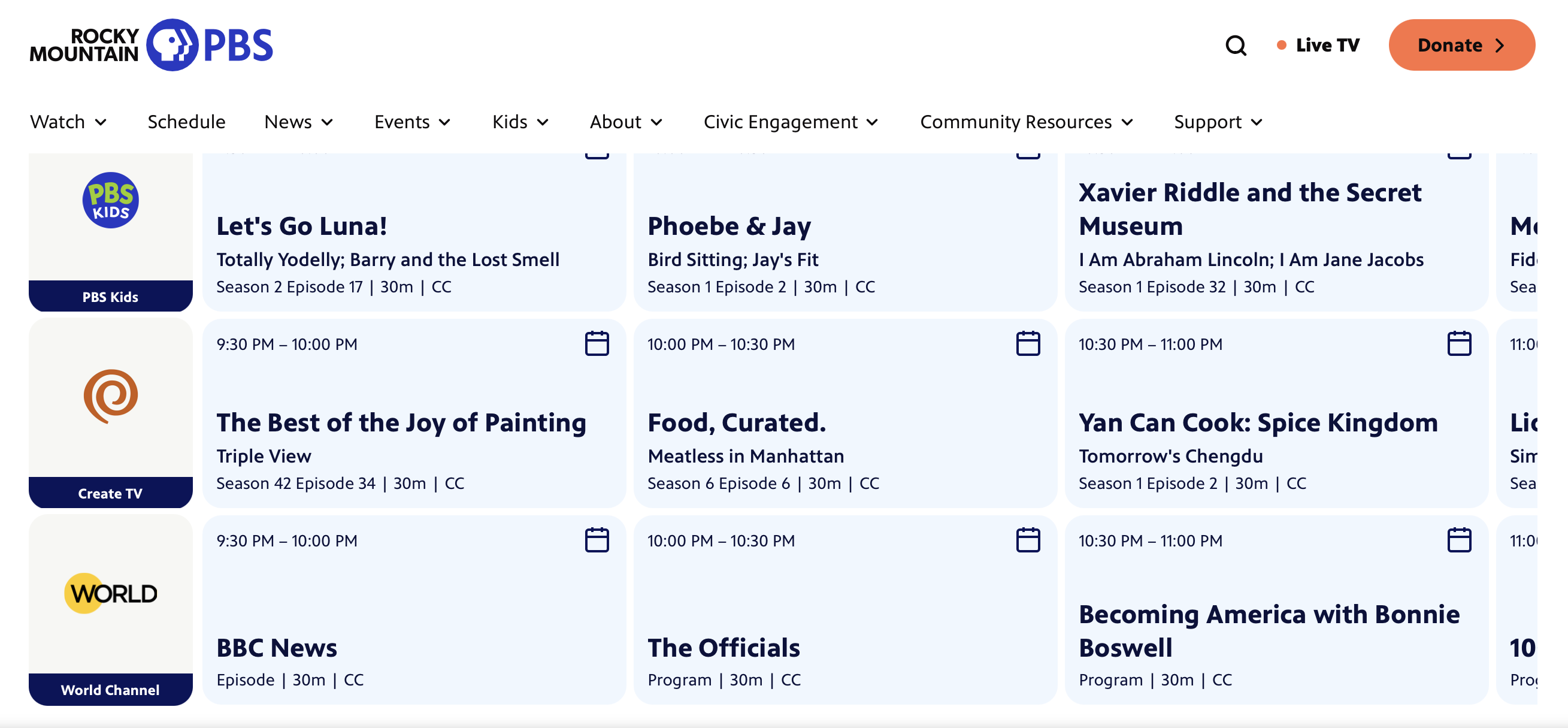
Task: Open Becoming America with Bonnie Boswell title
Action: 1269,630
